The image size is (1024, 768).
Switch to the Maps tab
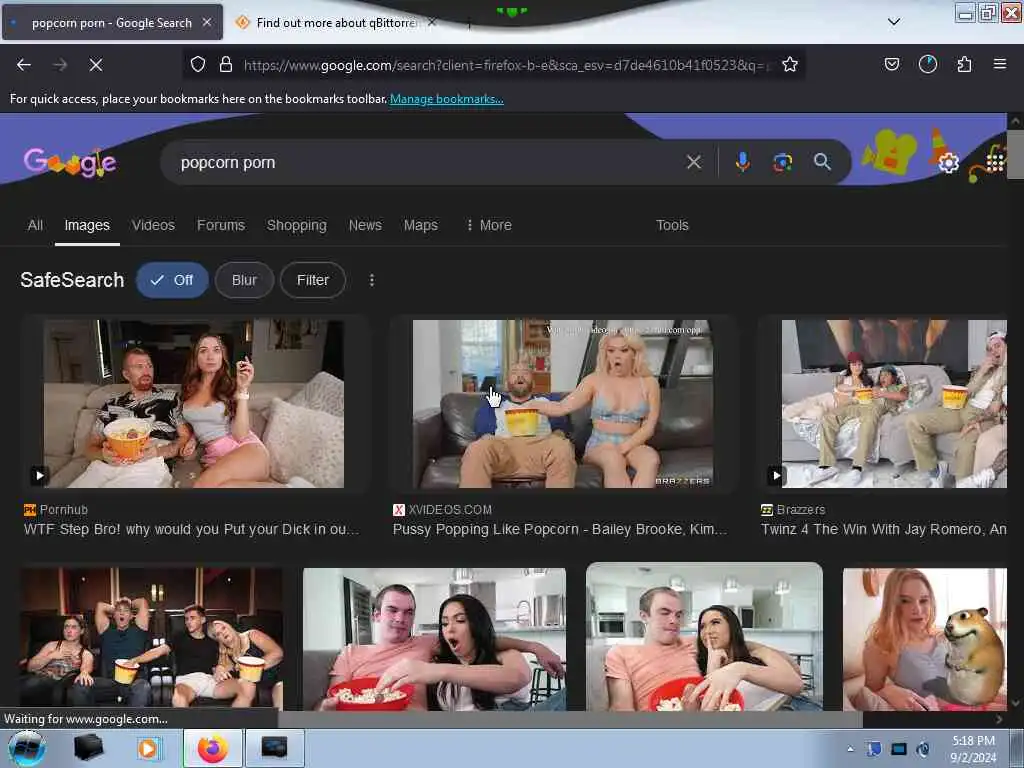click(421, 225)
